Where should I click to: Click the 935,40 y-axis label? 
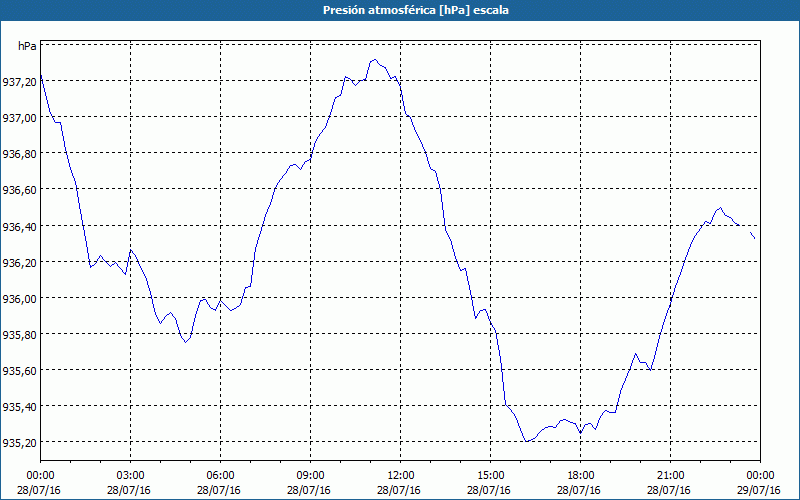[19, 407]
